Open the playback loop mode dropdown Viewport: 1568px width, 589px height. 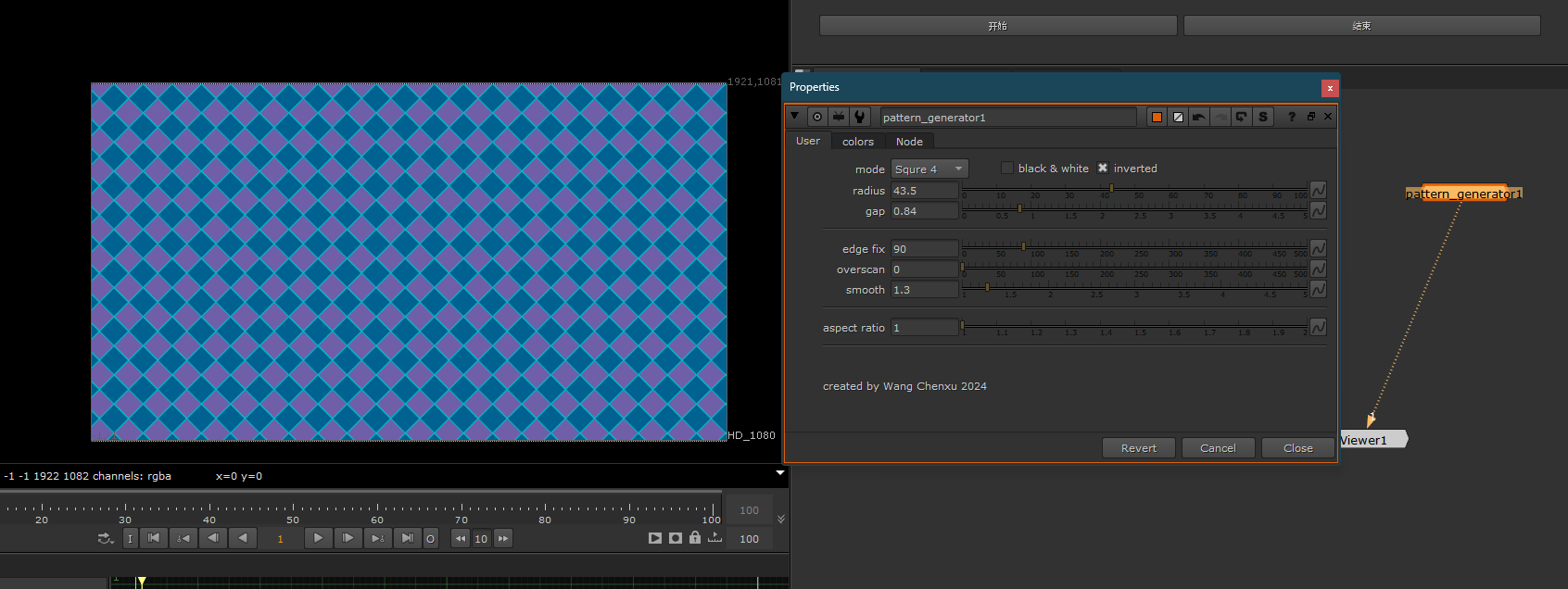pos(106,538)
